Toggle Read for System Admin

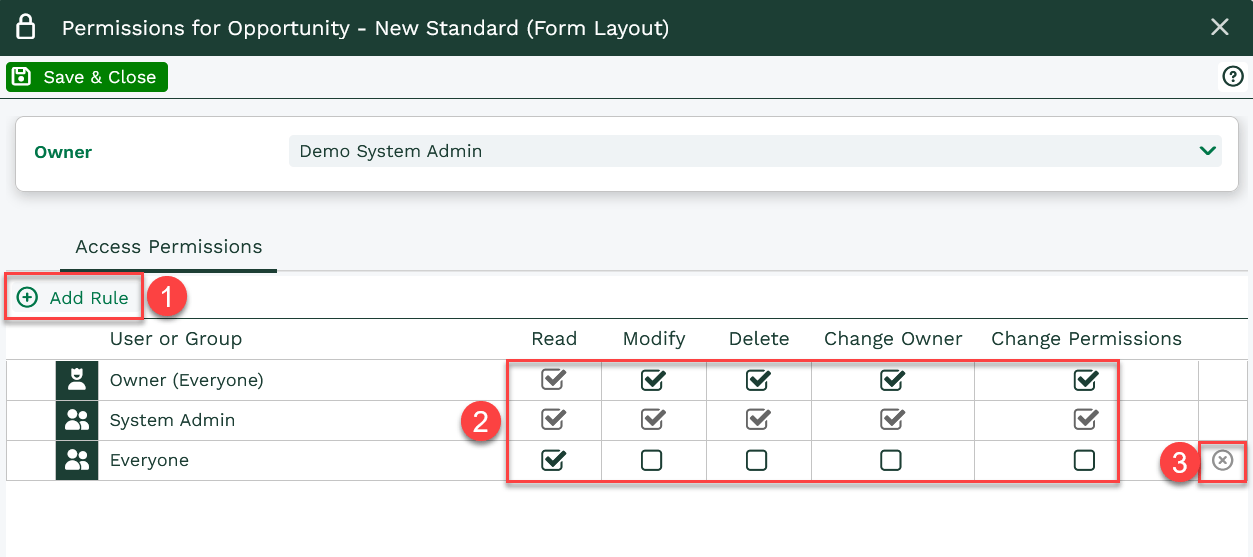coord(553,420)
